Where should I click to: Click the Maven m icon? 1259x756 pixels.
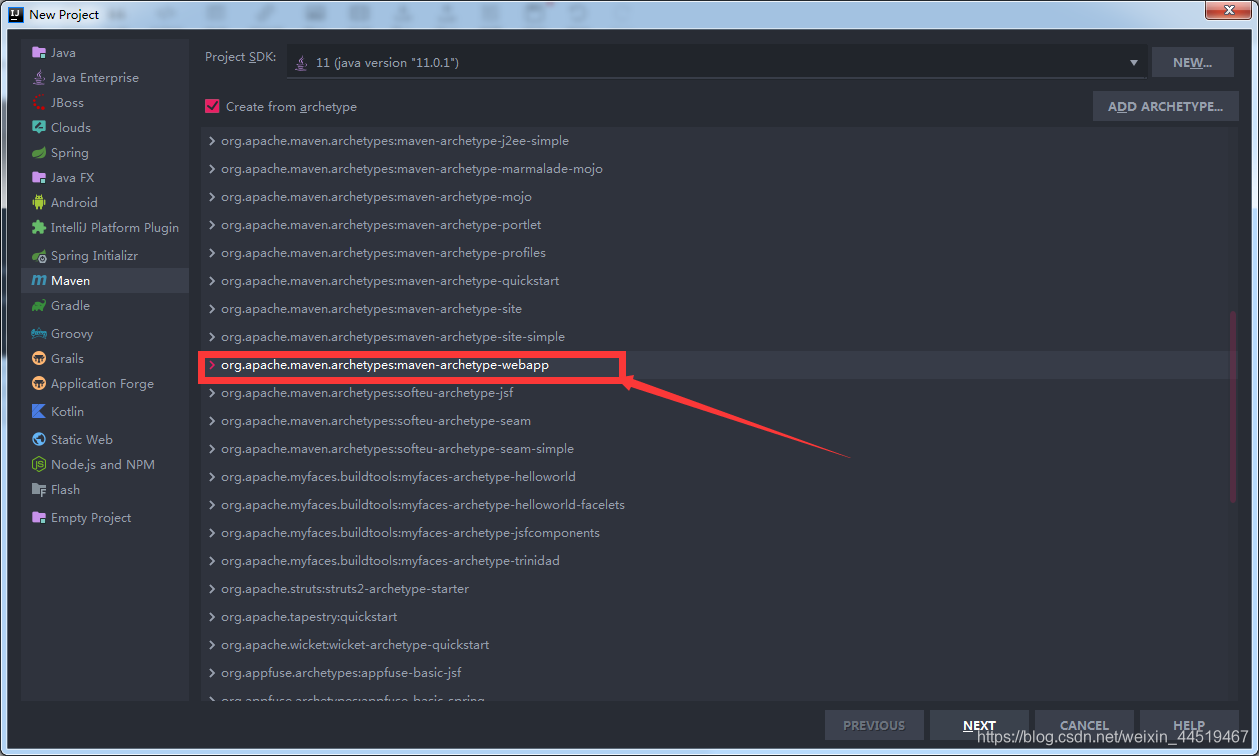point(39,281)
